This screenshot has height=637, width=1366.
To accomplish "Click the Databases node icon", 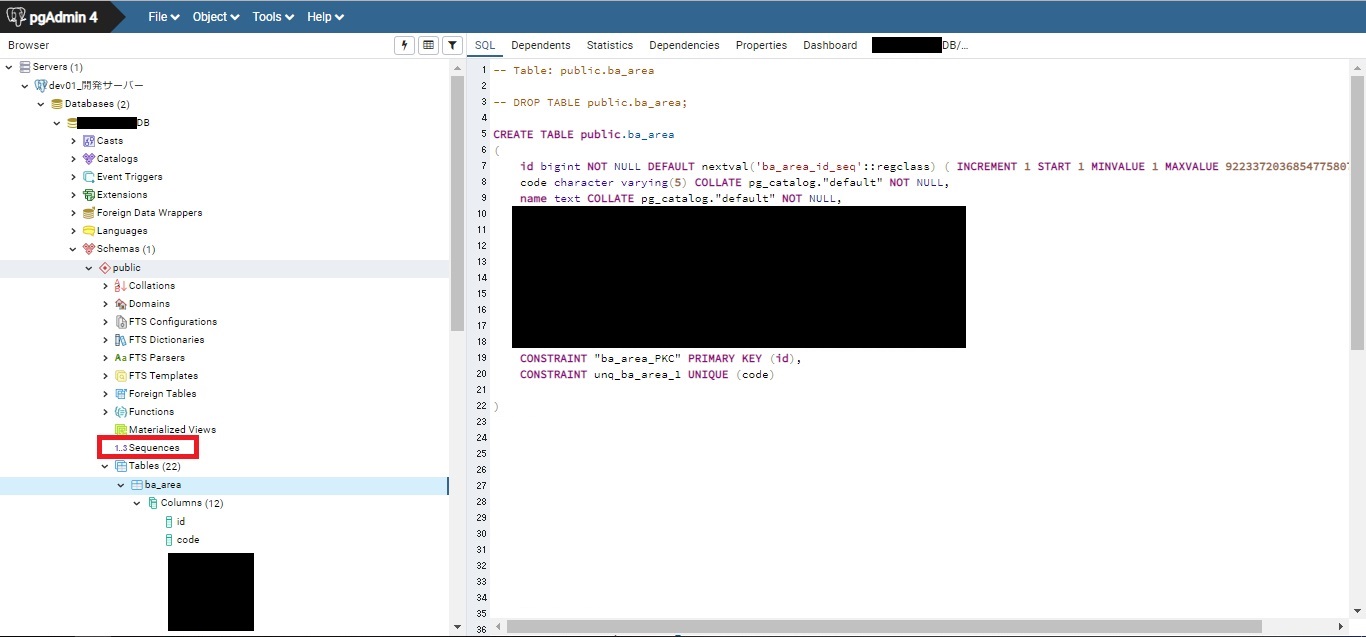I will [x=57, y=104].
